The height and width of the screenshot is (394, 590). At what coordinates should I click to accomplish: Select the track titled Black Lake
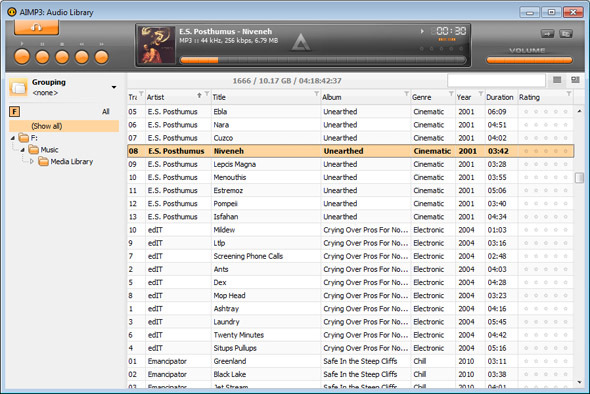(x=350, y=374)
